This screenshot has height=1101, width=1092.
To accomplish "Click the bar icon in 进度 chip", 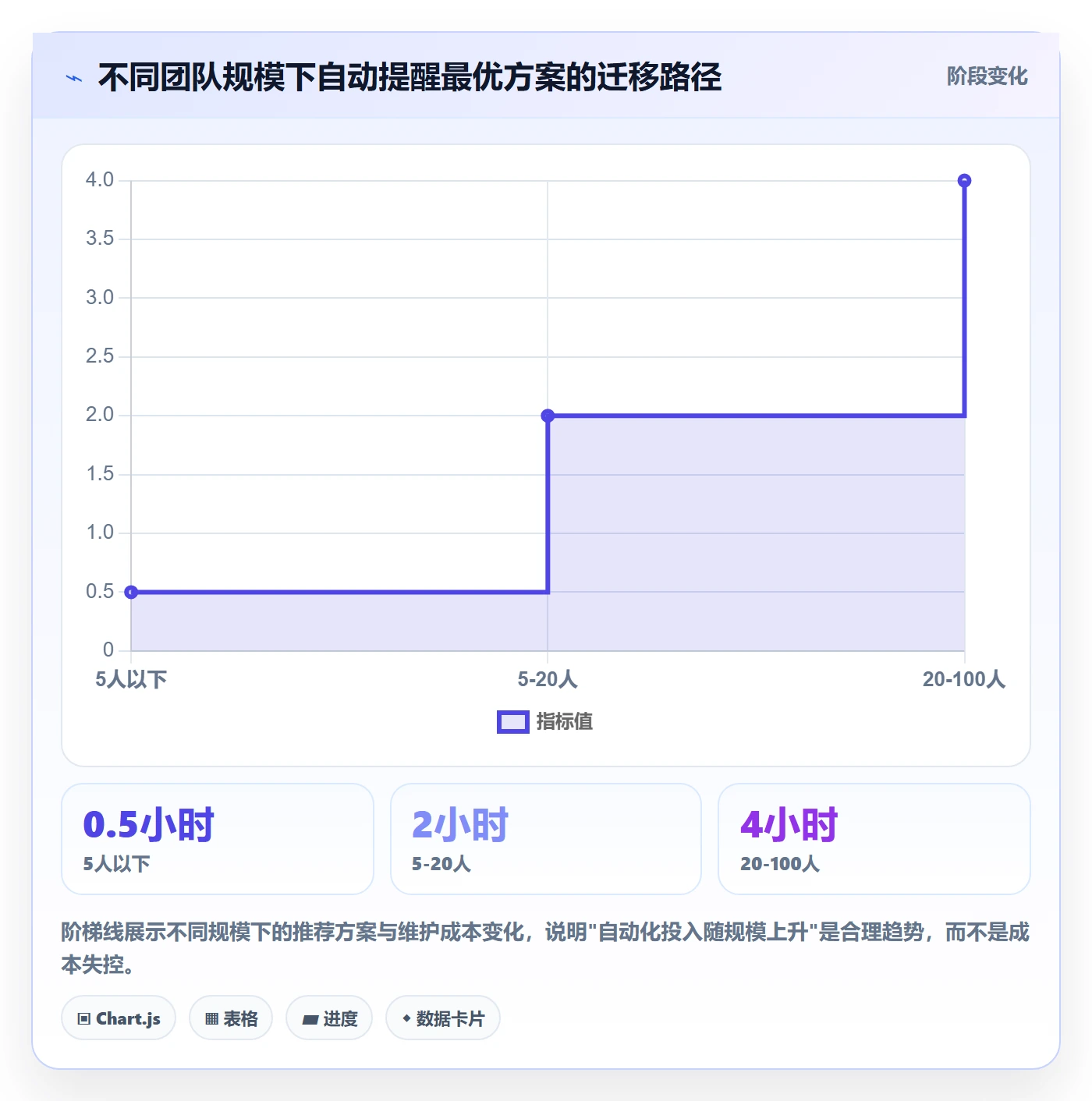I will pyautogui.click(x=310, y=1020).
